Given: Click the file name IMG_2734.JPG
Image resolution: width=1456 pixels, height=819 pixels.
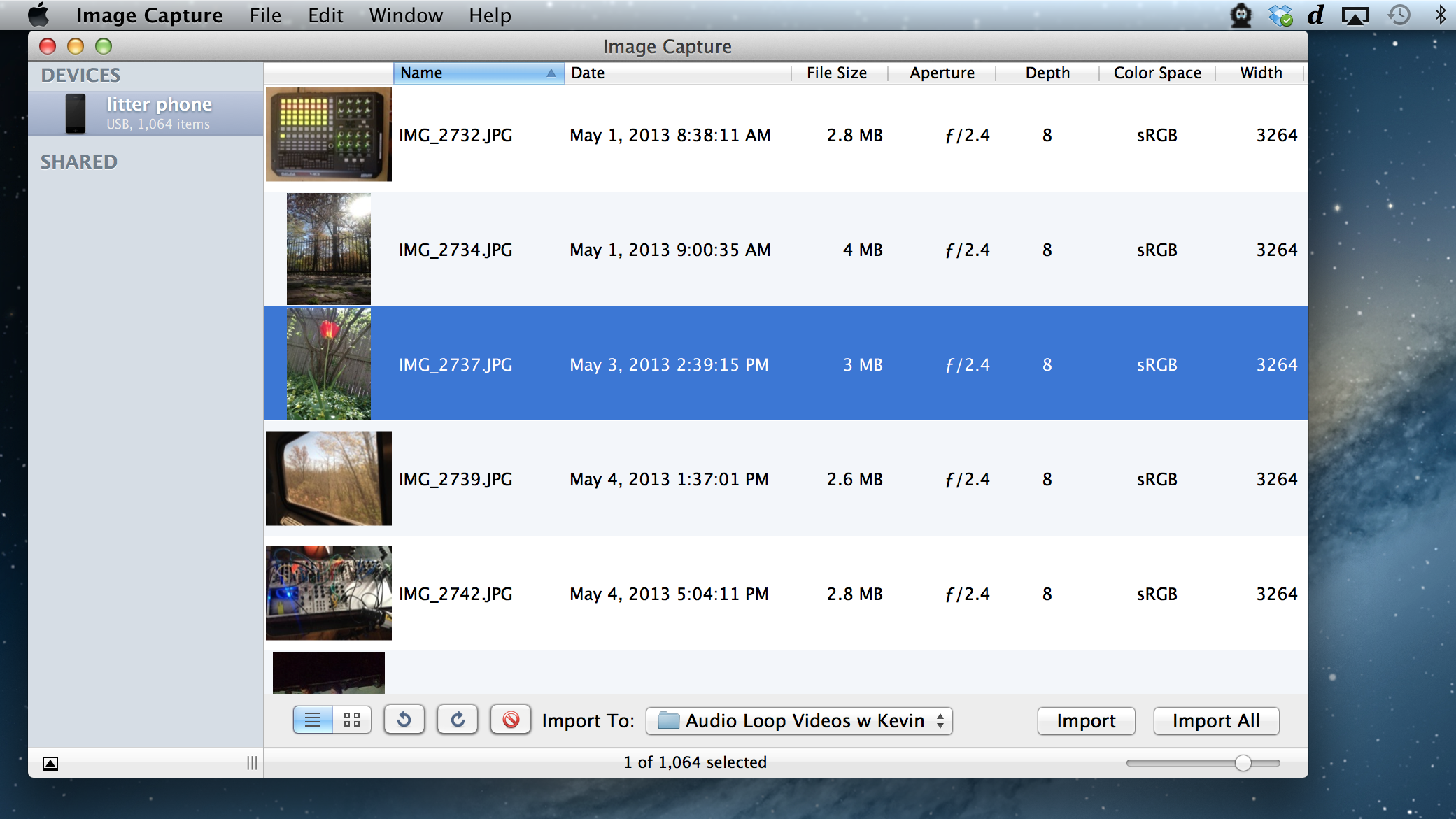Looking at the screenshot, I should click(x=455, y=250).
